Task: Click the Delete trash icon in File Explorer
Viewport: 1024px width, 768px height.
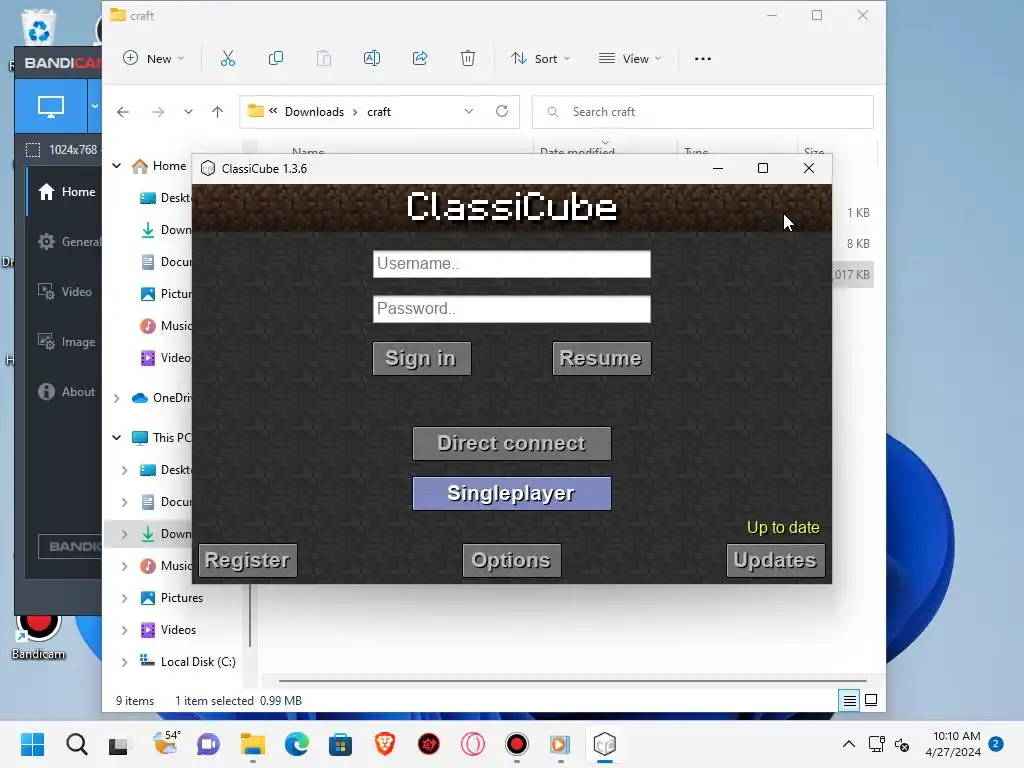Action: click(468, 59)
